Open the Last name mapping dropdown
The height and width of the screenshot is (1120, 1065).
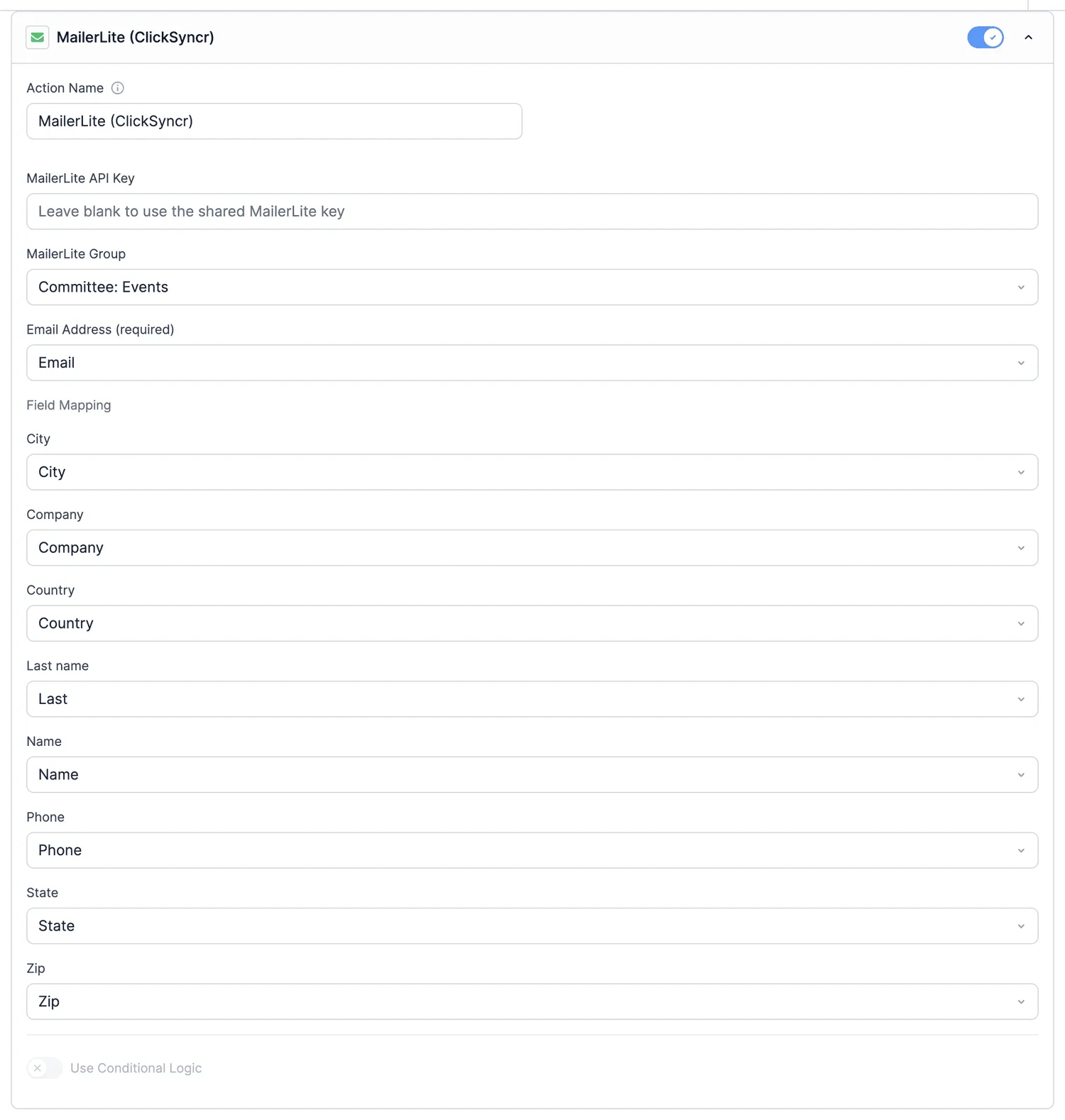(x=532, y=699)
